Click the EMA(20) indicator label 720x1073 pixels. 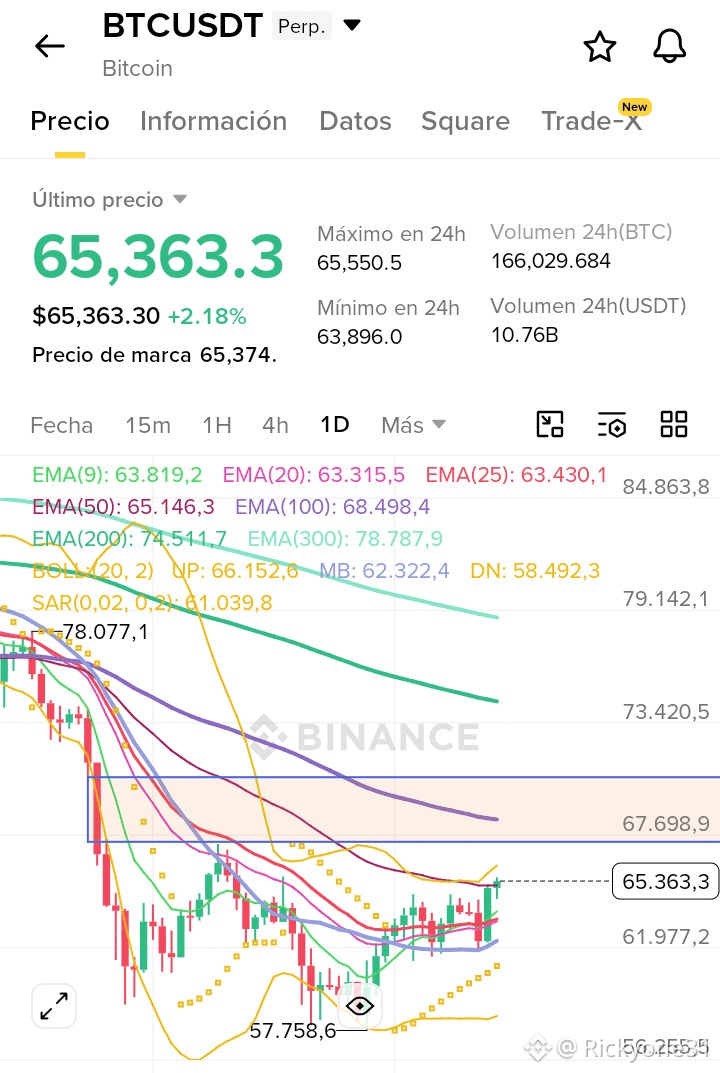313,475
